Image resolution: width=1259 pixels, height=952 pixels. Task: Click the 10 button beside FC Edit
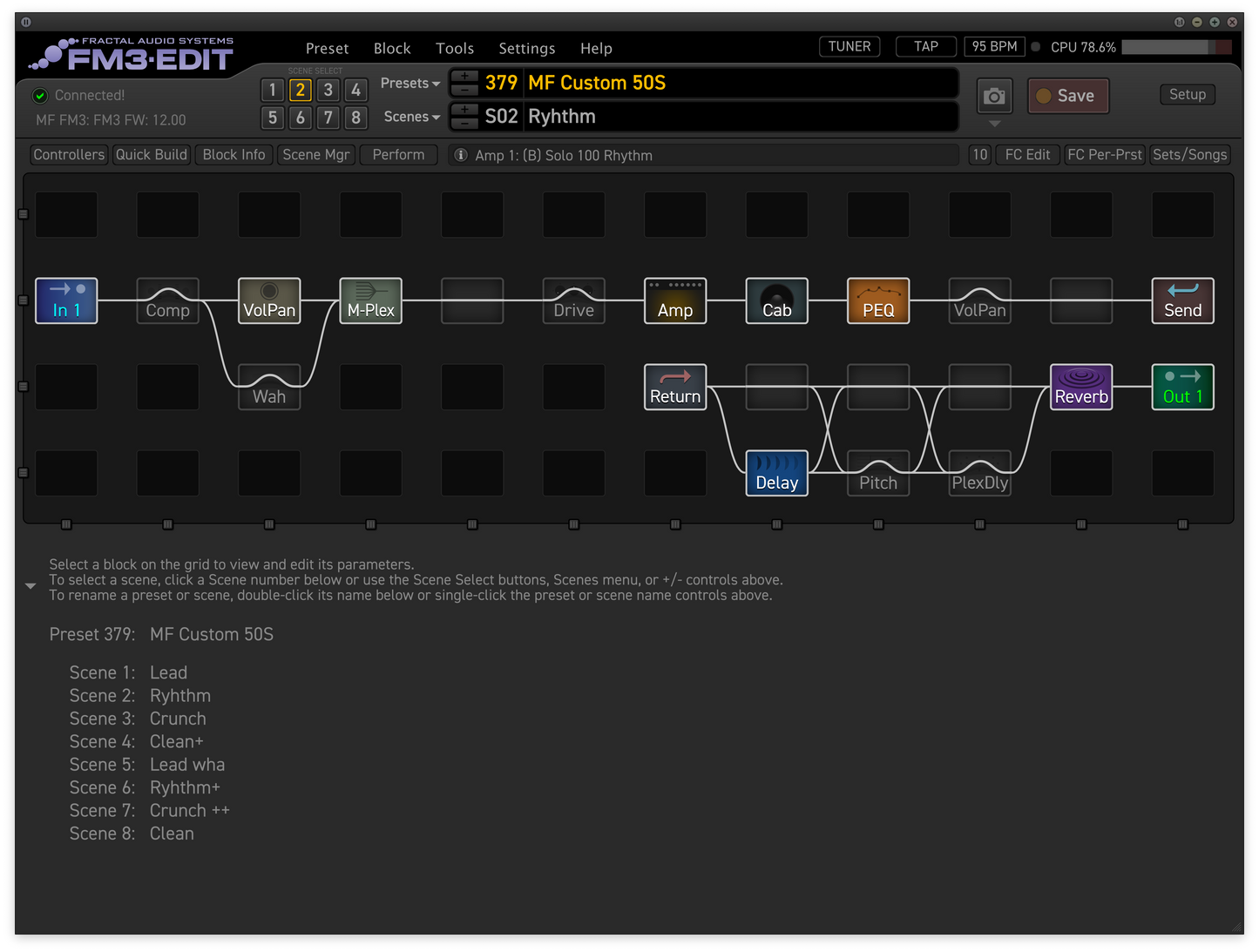(x=980, y=155)
